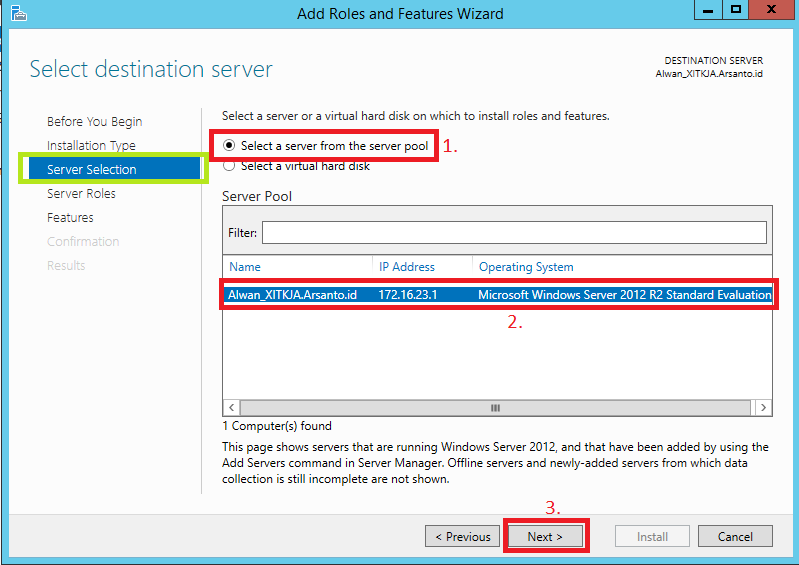Sort servers by IP Address column
The image size is (799, 565).
[x=407, y=267]
